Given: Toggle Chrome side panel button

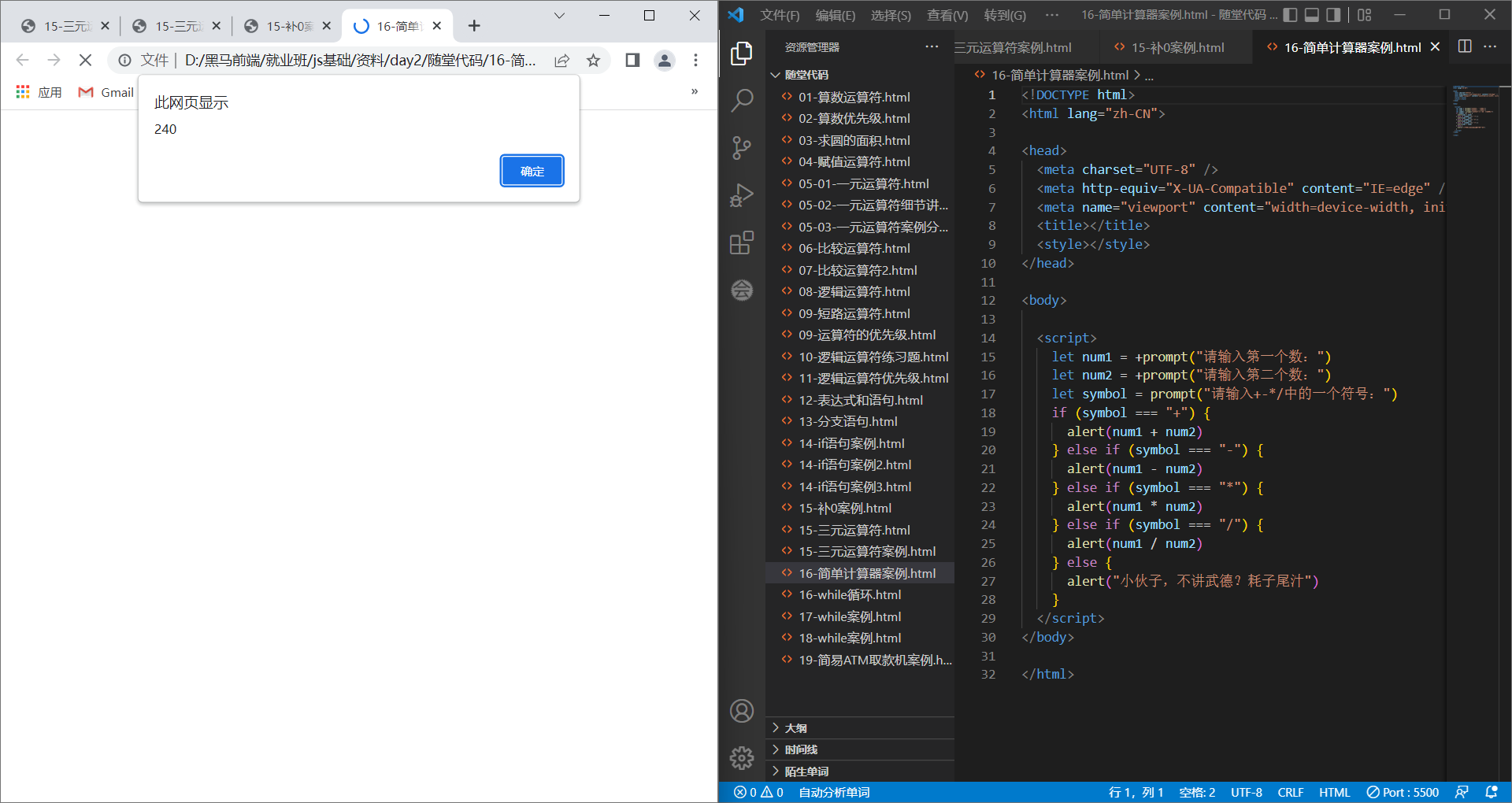Looking at the screenshot, I should (632, 61).
